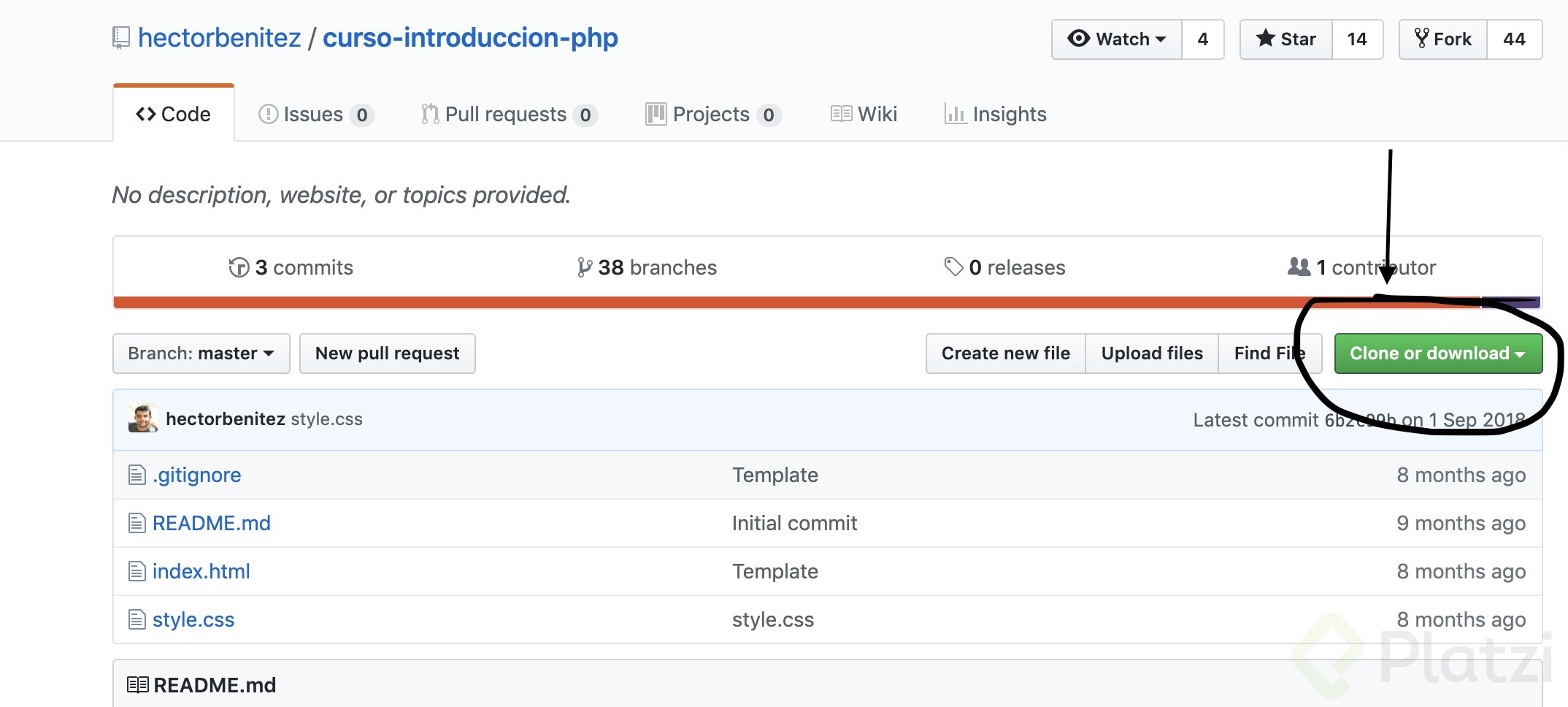Screen dimensions: 1568x707
Task: Click New pull request button
Action: 388,353
